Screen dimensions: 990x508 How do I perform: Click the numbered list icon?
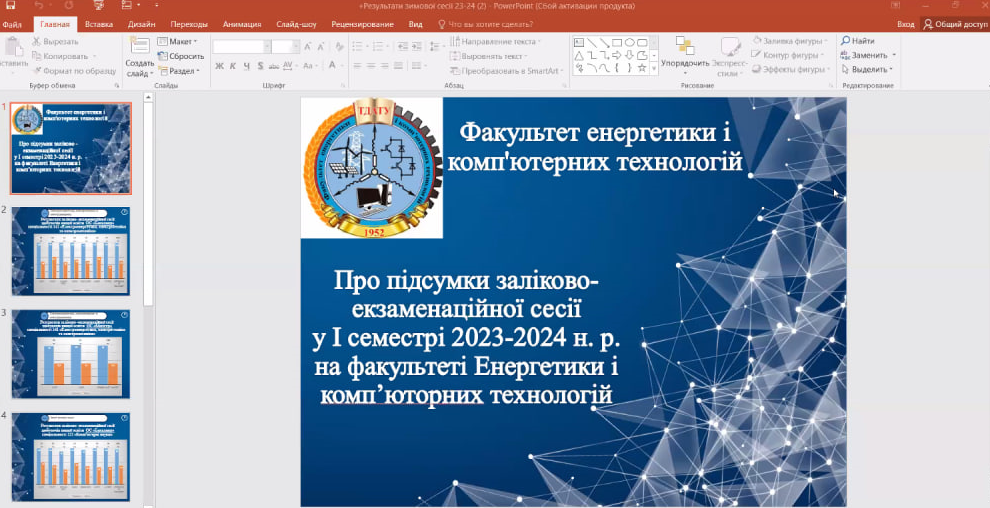point(379,46)
